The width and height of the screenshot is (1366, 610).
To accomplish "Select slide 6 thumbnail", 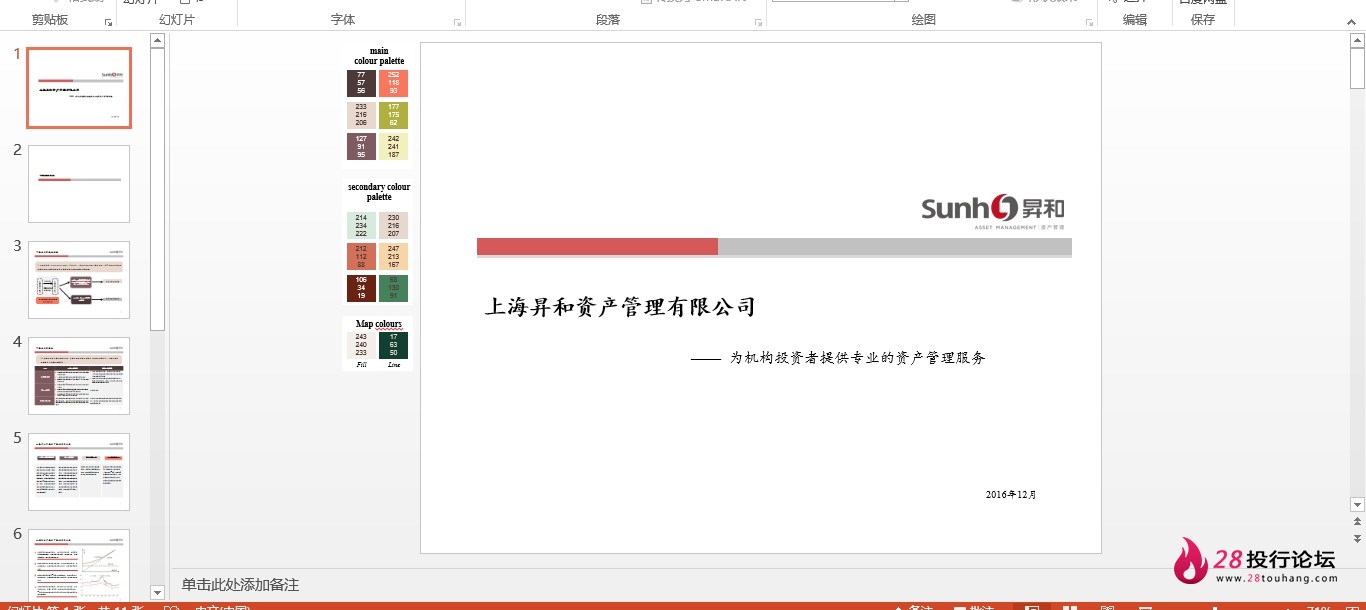I will click(79, 564).
